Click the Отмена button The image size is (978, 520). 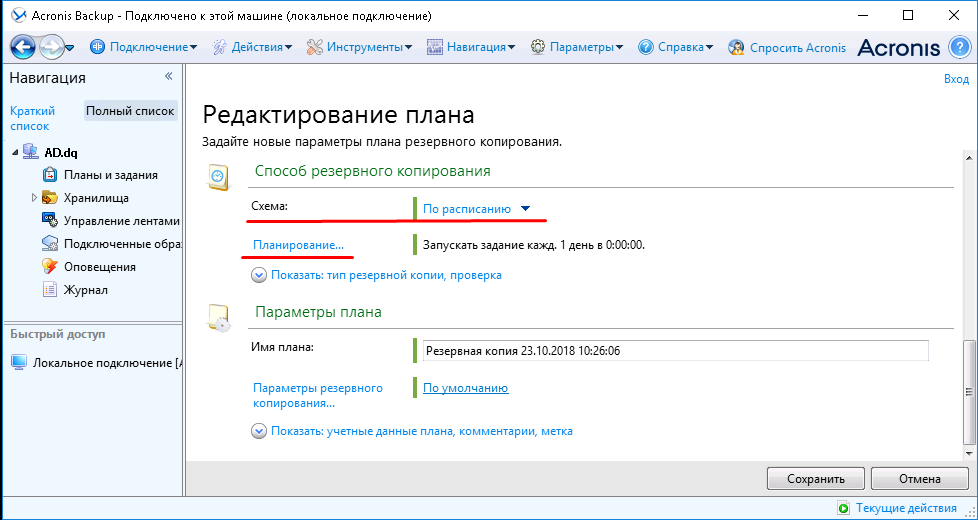[x=919, y=479]
